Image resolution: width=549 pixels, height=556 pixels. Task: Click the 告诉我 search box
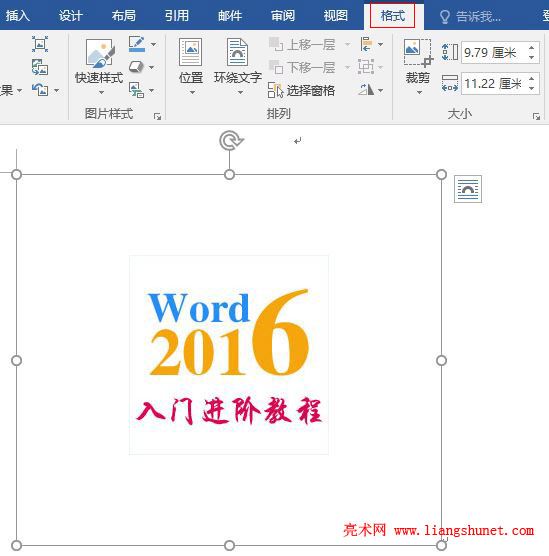tap(471, 16)
